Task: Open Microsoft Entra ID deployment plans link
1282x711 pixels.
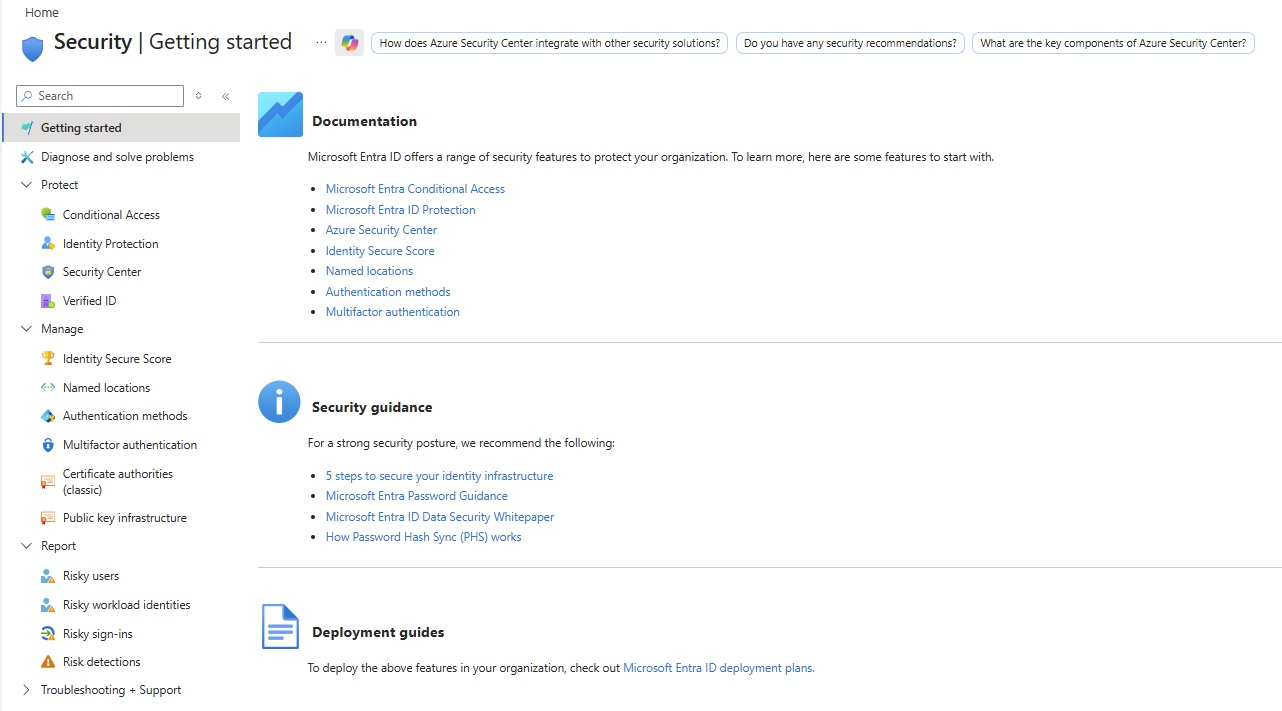Action: click(717, 668)
